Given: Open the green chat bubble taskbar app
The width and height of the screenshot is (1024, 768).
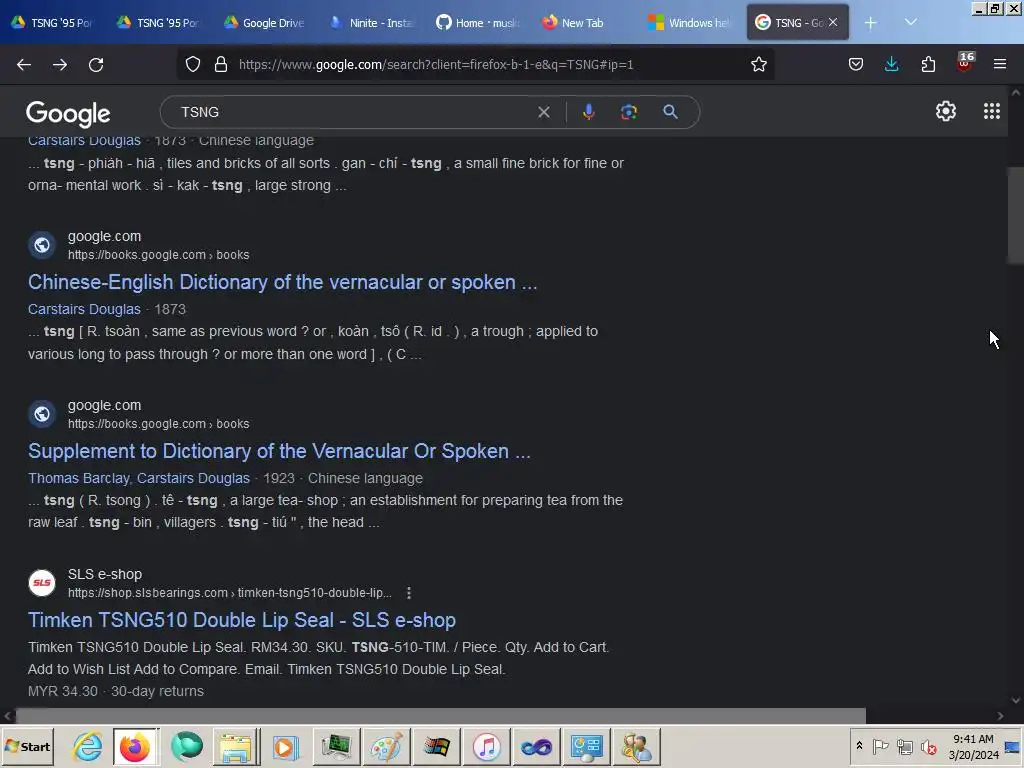Looking at the screenshot, I should [186, 747].
